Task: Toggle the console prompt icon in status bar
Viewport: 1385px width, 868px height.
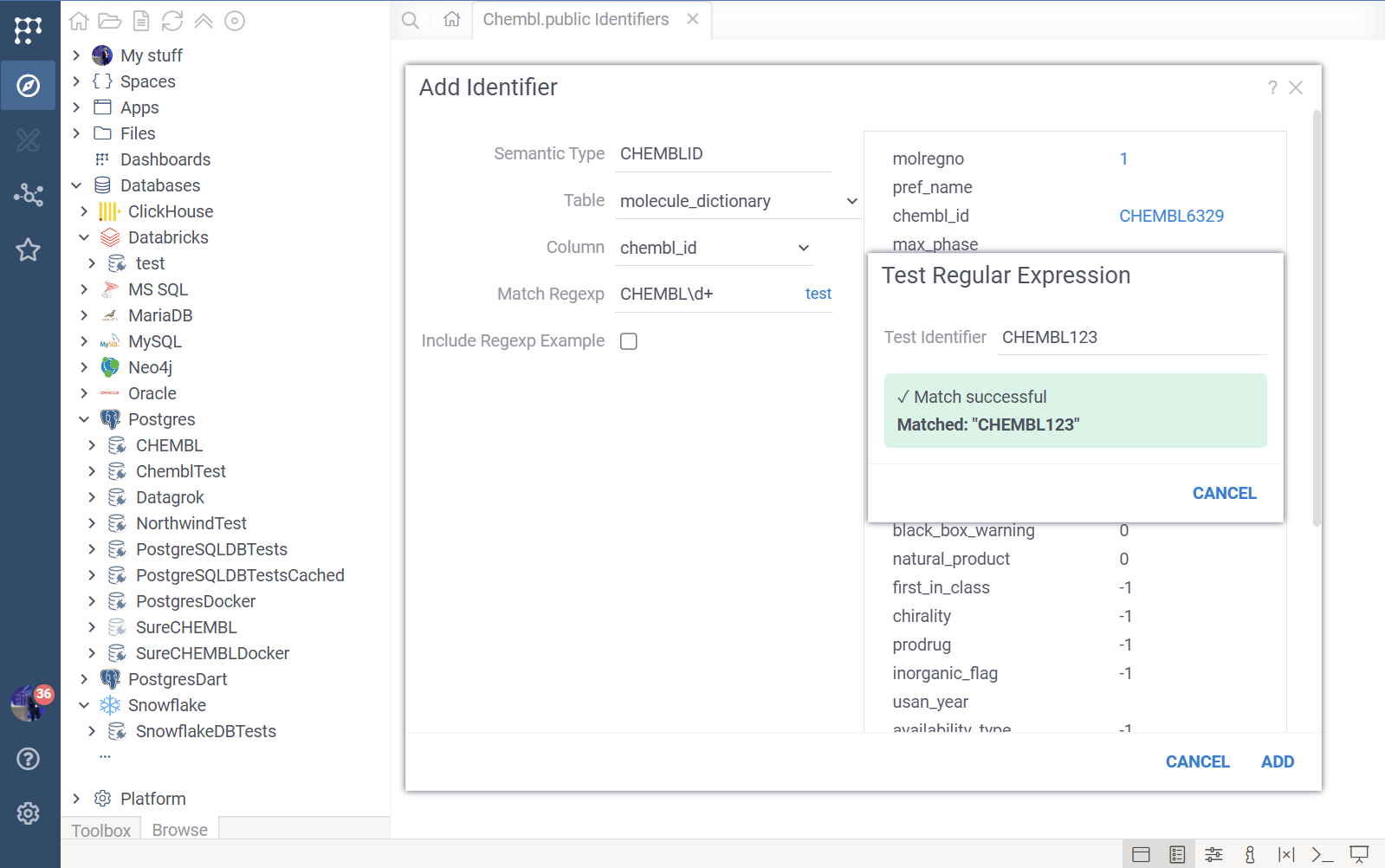Action: point(1323,854)
